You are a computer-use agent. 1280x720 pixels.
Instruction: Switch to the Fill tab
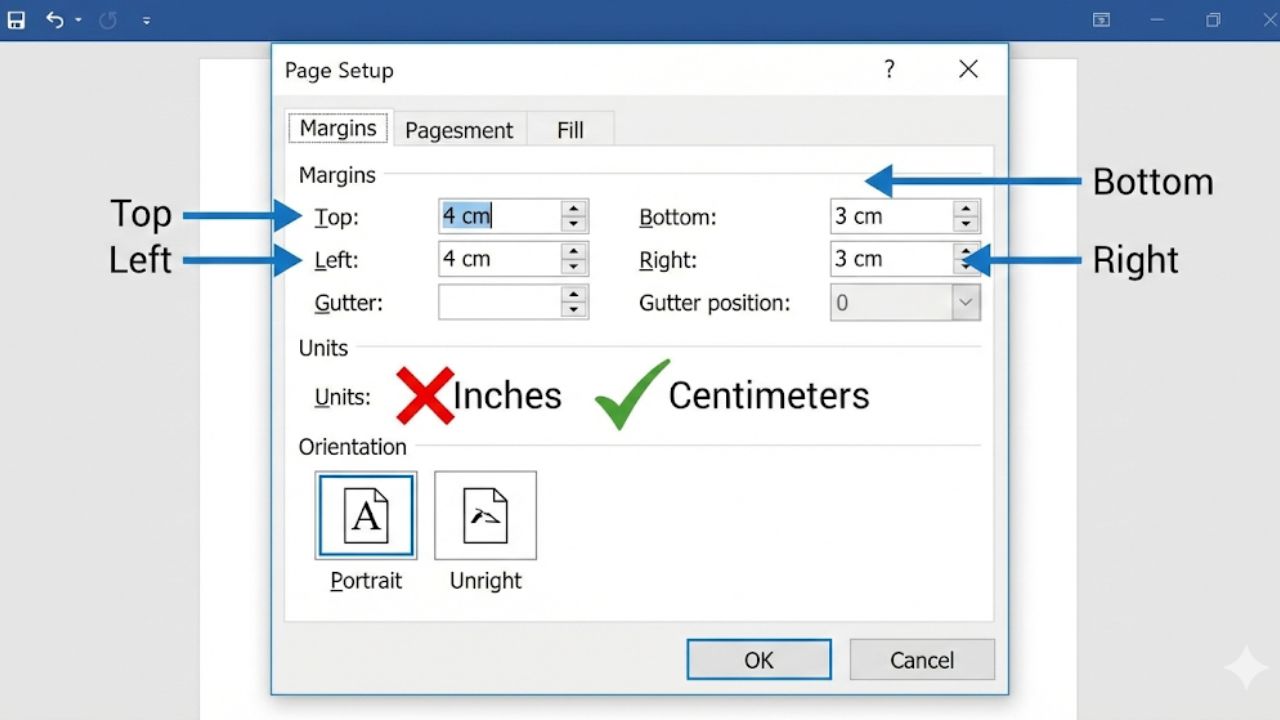(x=569, y=129)
